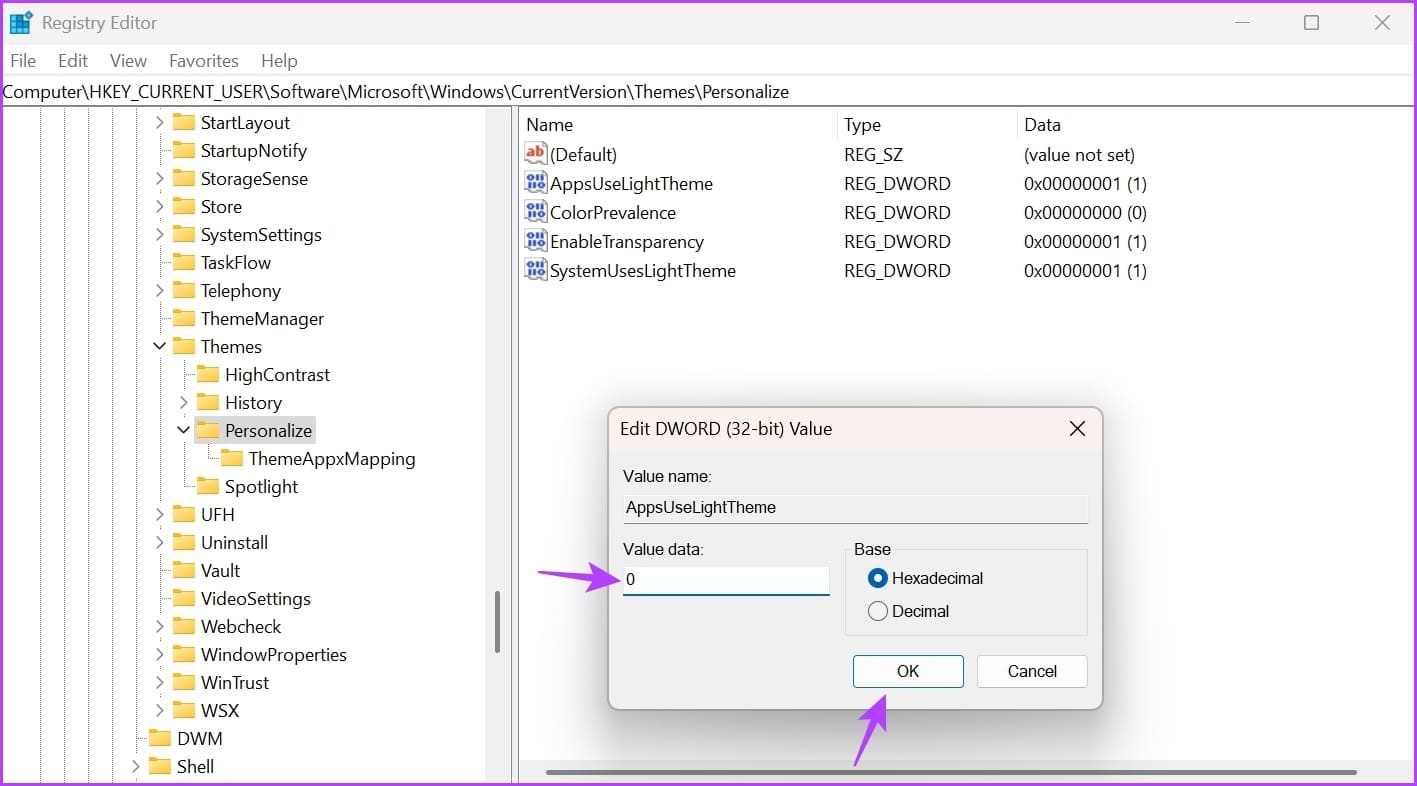Expand the Store tree node
Image resolution: width=1417 pixels, height=786 pixels.
[159, 206]
